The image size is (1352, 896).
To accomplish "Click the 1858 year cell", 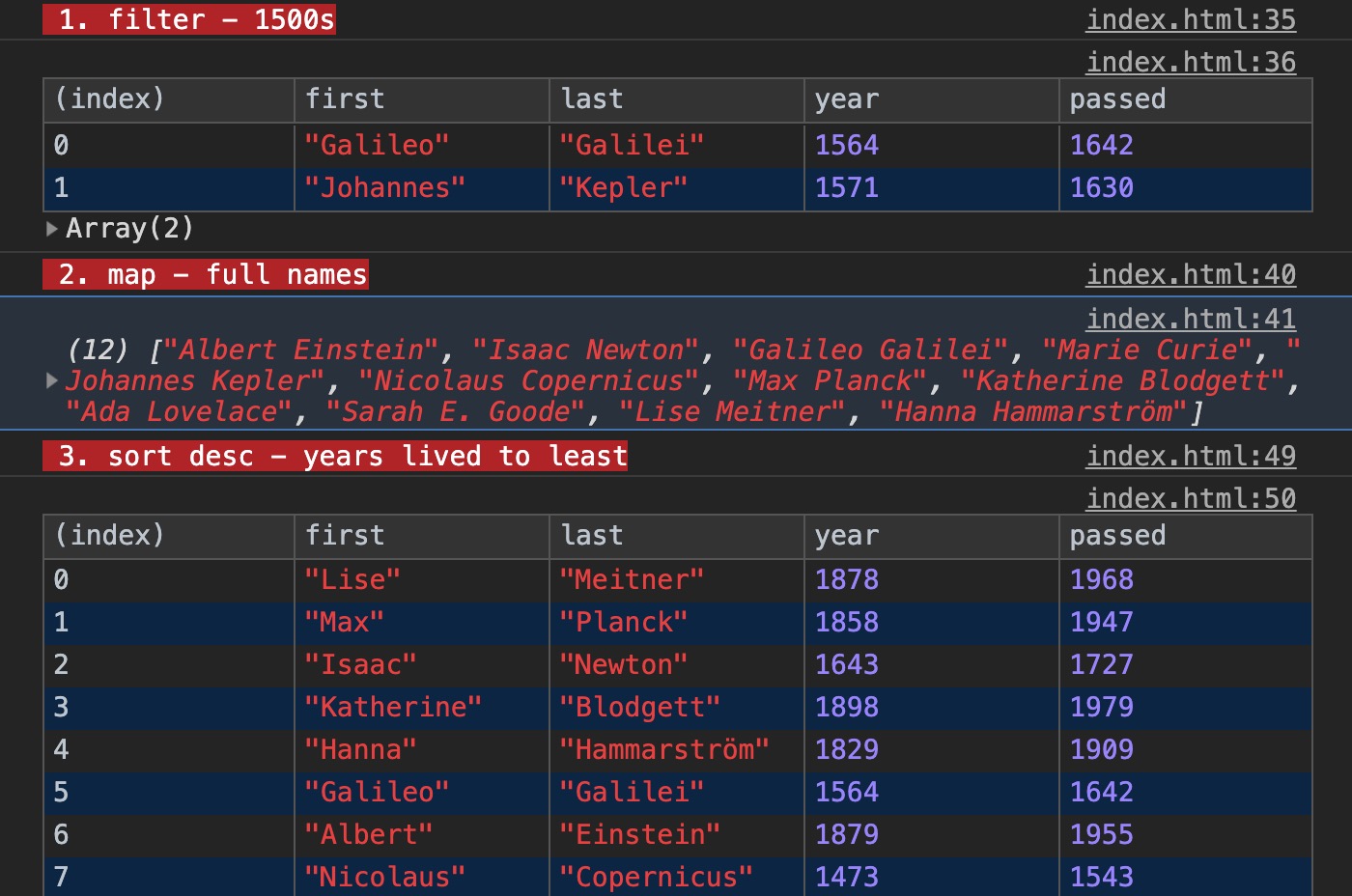I will tap(931, 622).
